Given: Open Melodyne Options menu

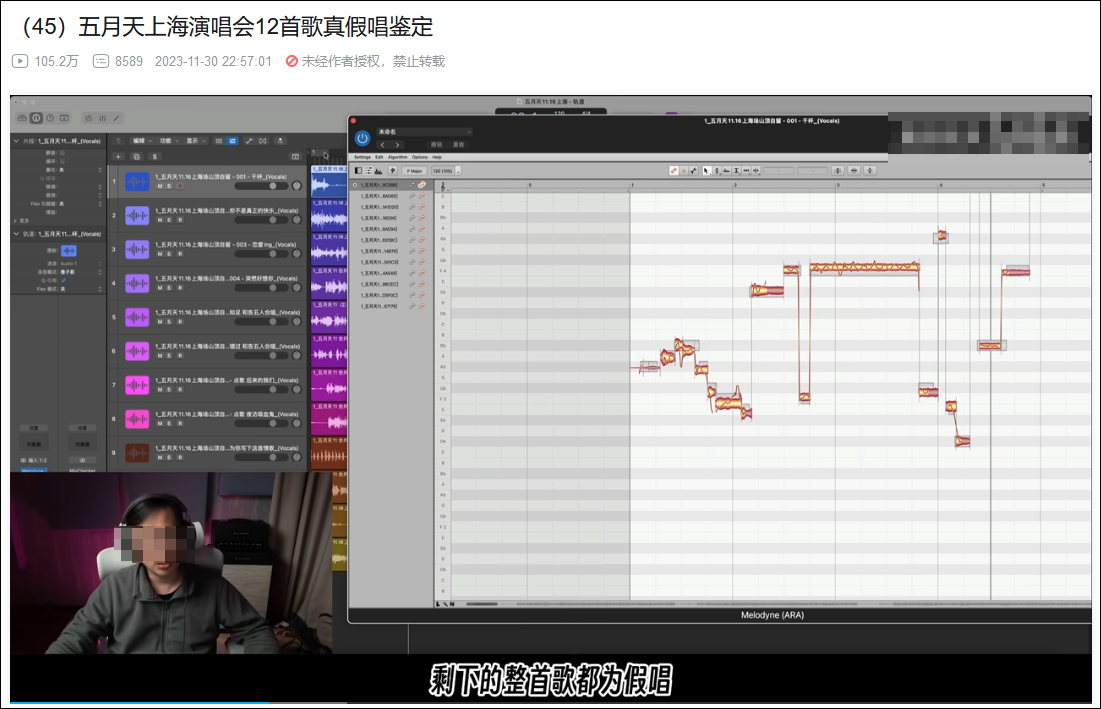Looking at the screenshot, I should pos(420,157).
